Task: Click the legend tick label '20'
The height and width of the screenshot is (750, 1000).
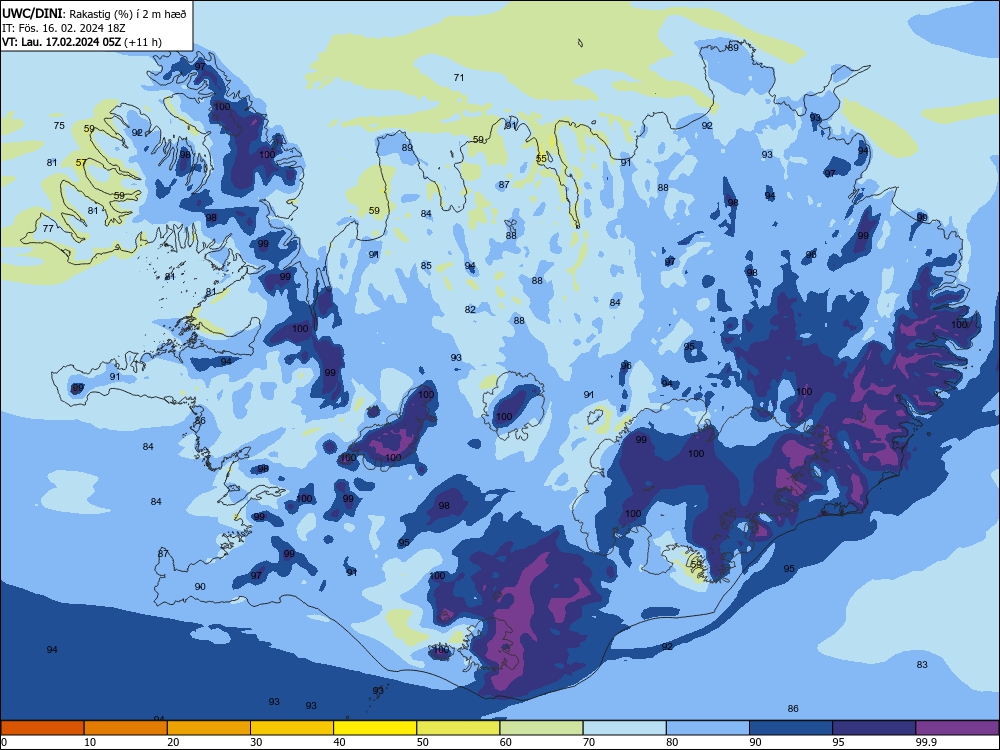Action: tap(173, 742)
